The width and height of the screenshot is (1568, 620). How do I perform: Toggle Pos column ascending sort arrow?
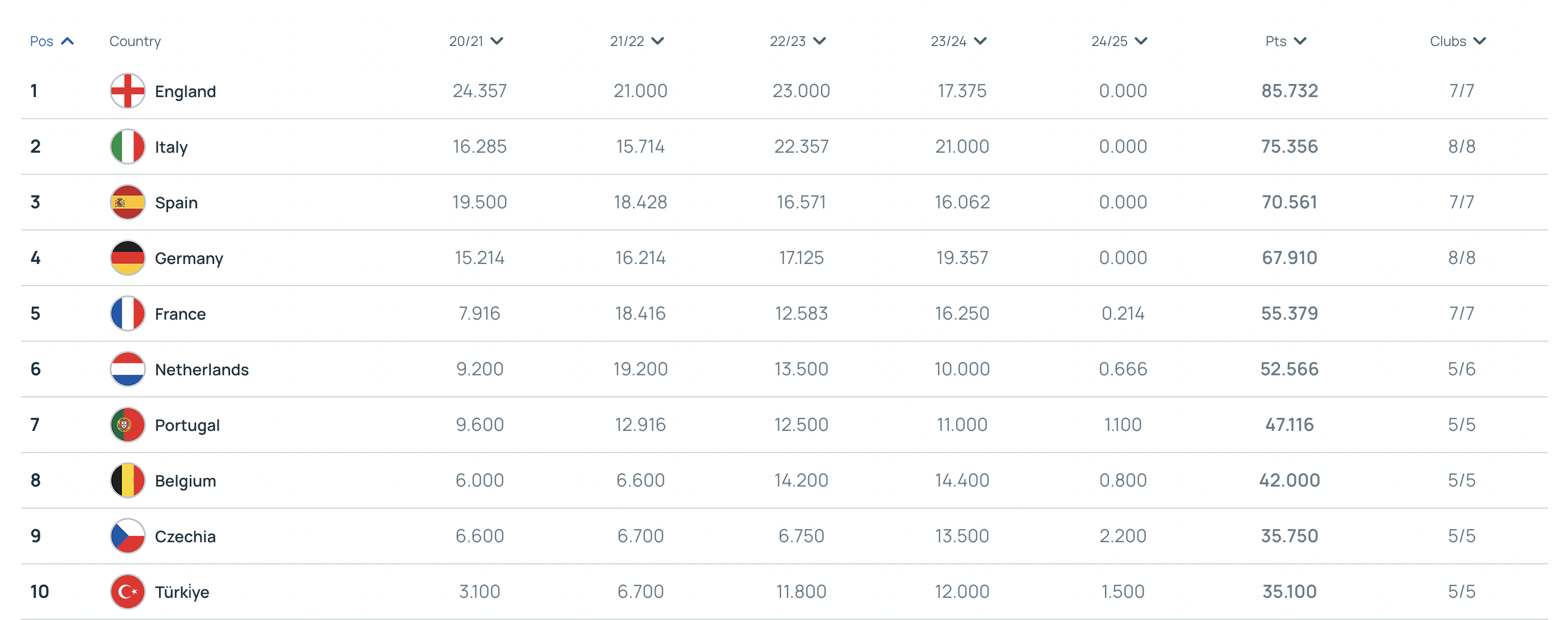click(68, 41)
